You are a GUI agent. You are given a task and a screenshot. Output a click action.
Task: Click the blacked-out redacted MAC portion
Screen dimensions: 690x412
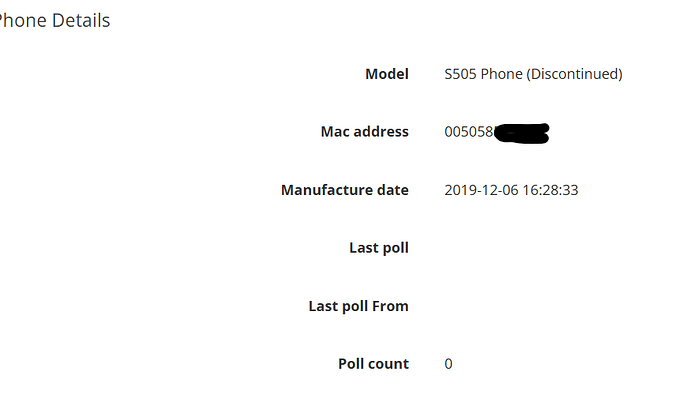point(522,132)
